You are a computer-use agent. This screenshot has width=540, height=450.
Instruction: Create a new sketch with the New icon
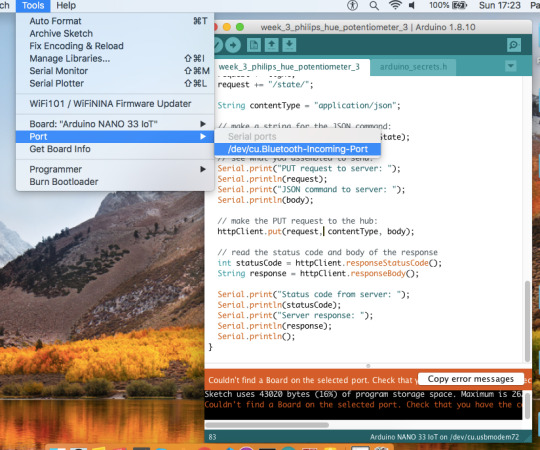(x=254, y=45)
